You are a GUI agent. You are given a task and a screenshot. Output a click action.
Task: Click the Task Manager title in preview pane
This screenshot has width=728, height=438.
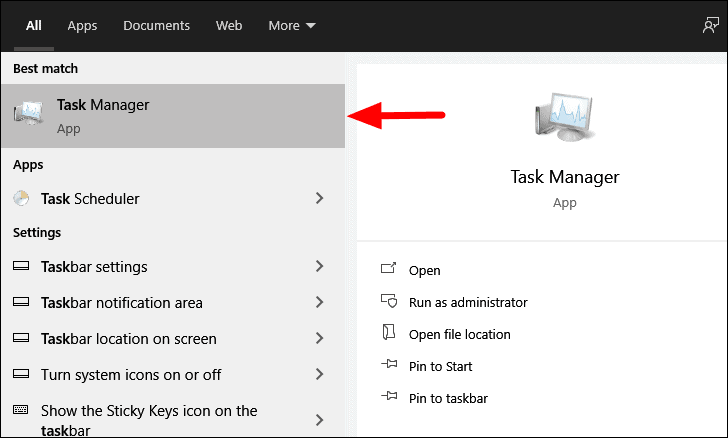point(565,177)
